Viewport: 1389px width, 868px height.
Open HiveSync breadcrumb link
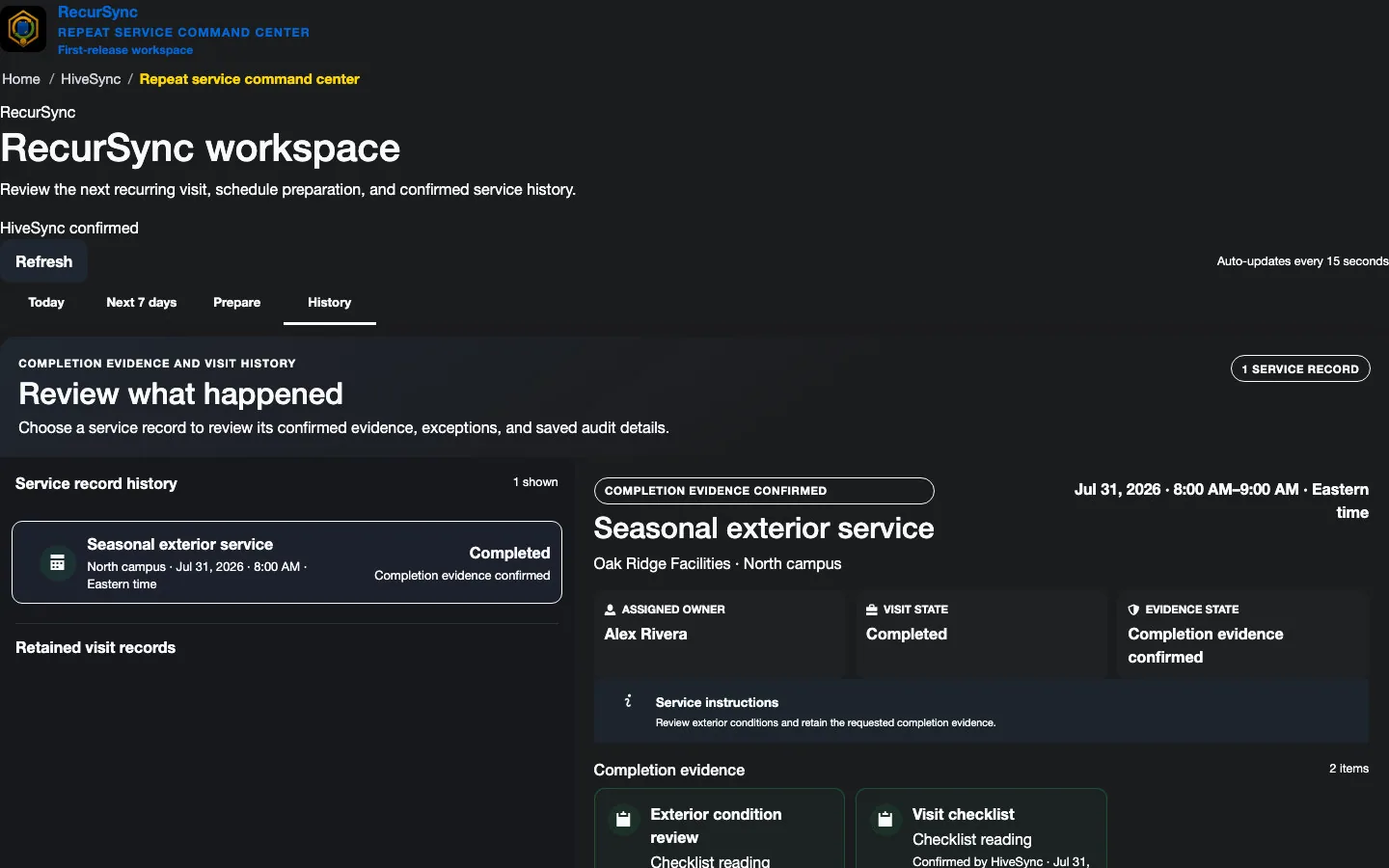pyautogui.click(x=91, y=79)
